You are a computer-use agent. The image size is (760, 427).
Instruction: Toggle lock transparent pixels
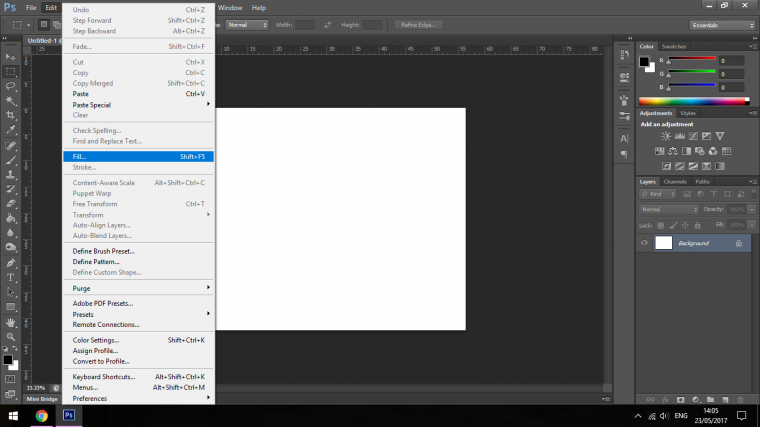coord(660,225)
